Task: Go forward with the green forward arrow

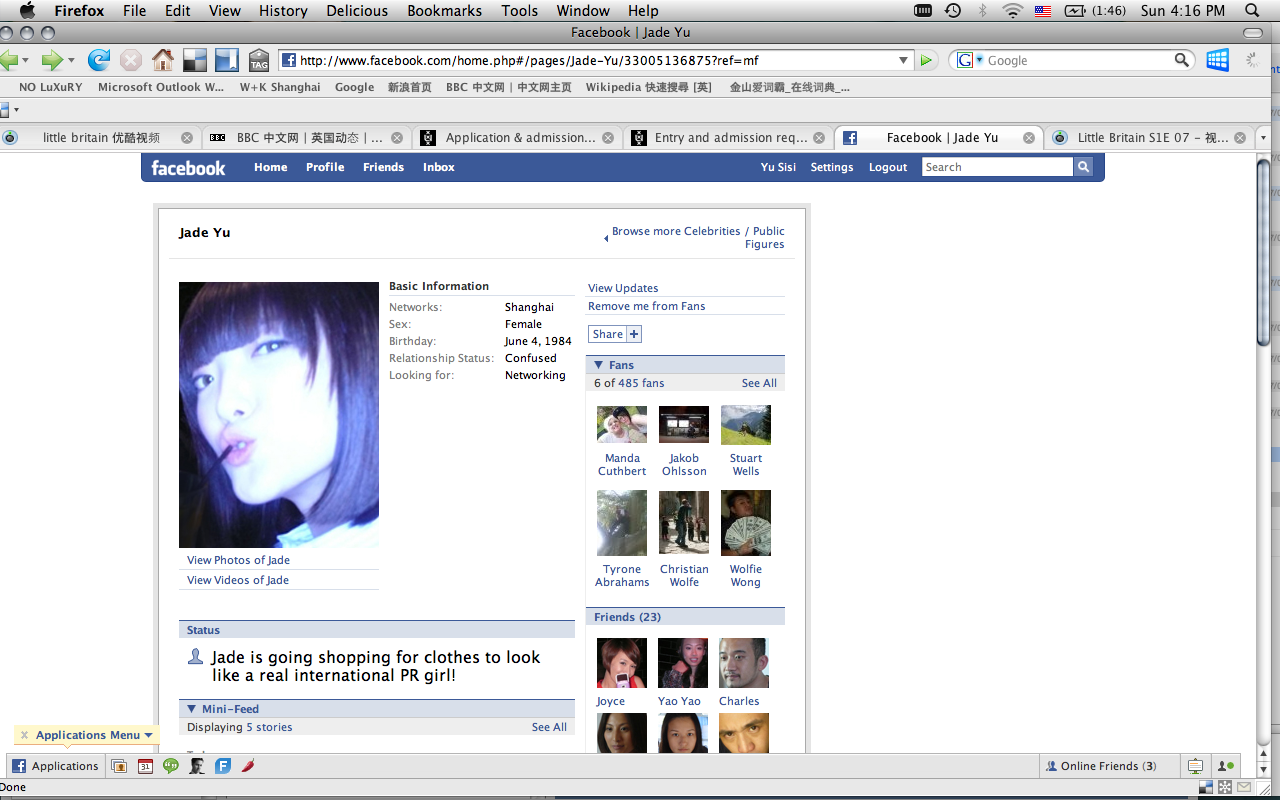Action: pos(52,60)
